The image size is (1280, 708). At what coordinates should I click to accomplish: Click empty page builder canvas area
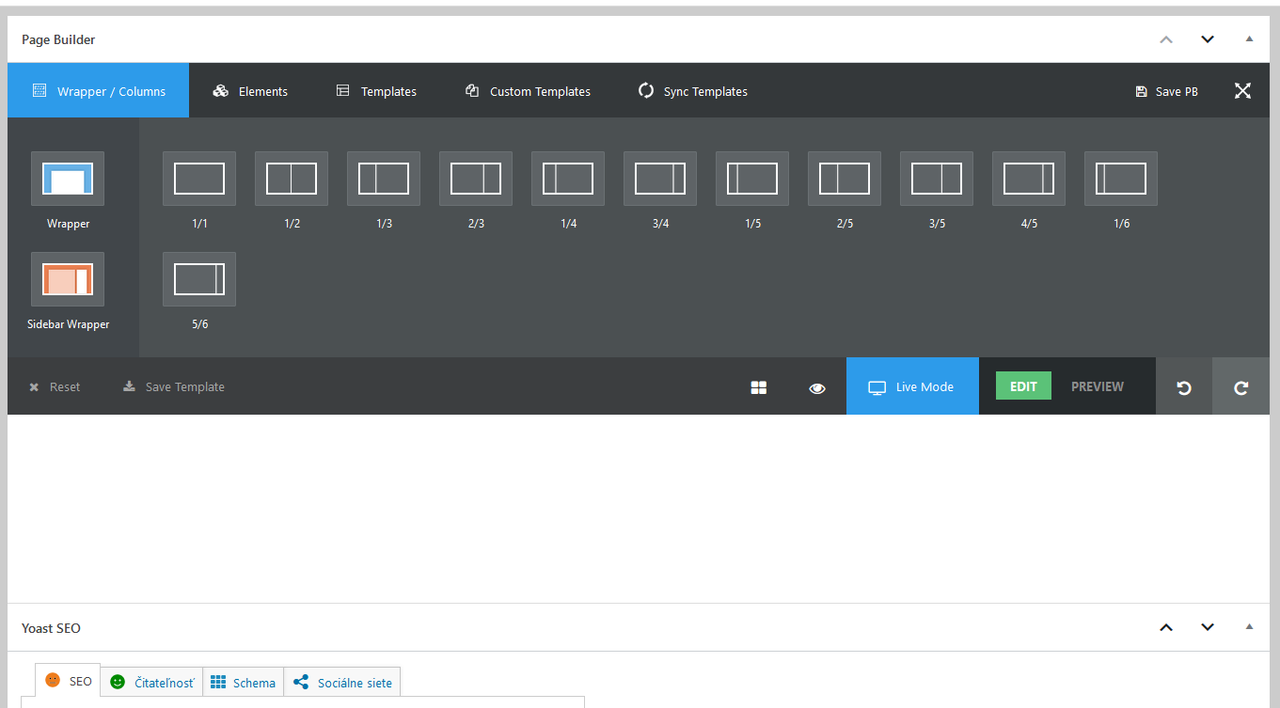[639, 508]
